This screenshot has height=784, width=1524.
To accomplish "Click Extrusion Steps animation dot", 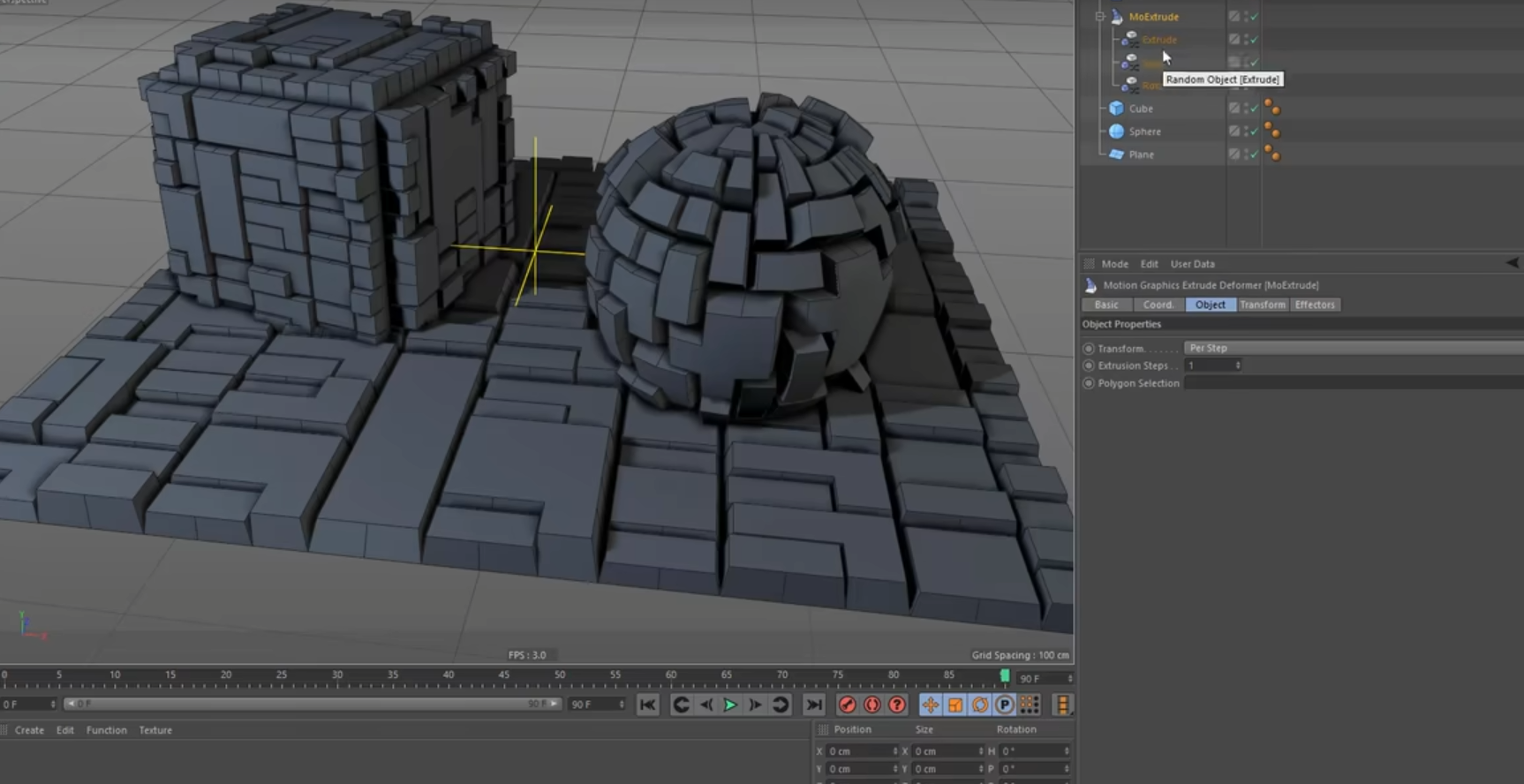I will click(1089, 366).
